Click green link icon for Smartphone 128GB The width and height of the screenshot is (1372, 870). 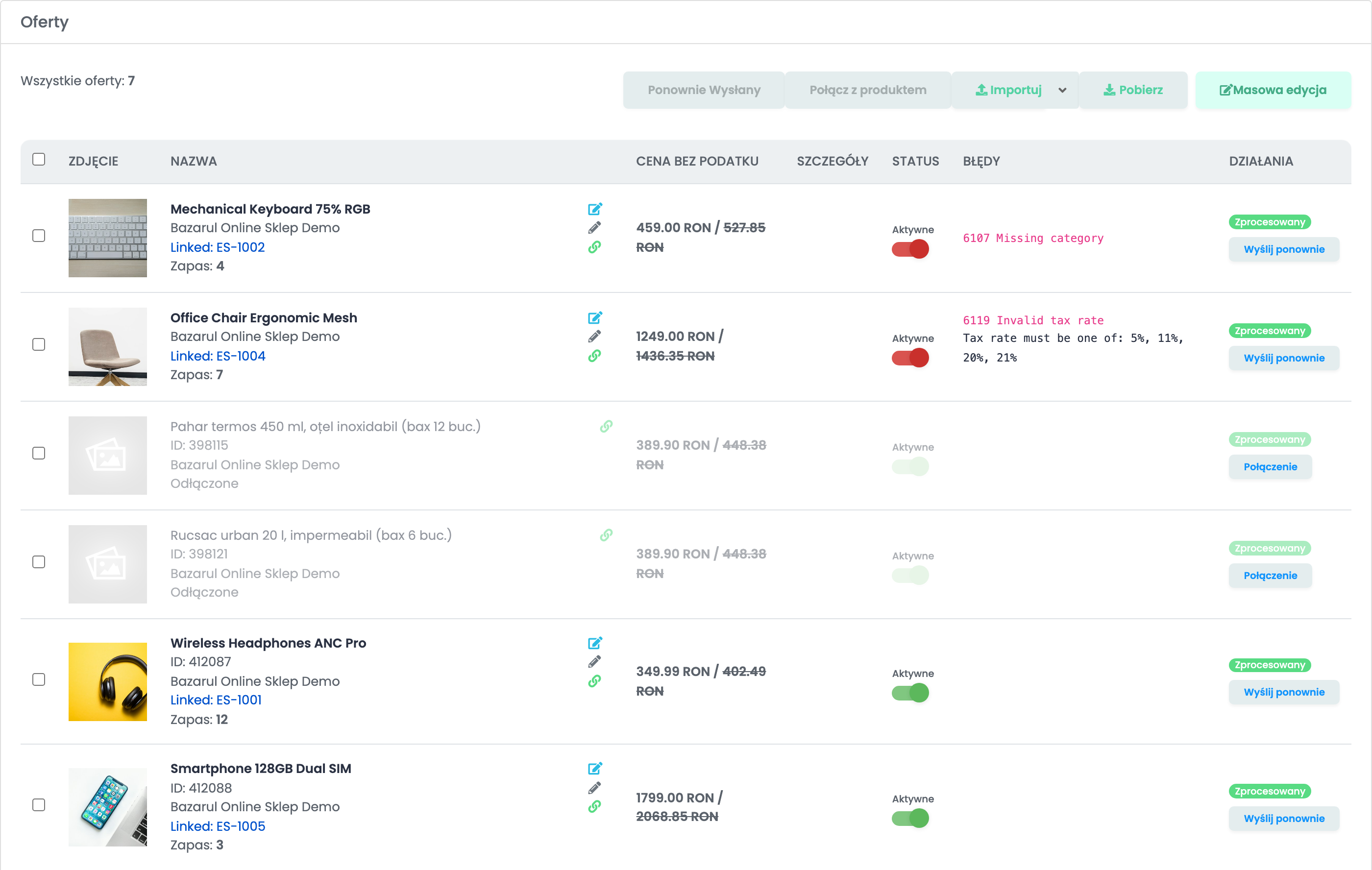(x=594, y=807)
